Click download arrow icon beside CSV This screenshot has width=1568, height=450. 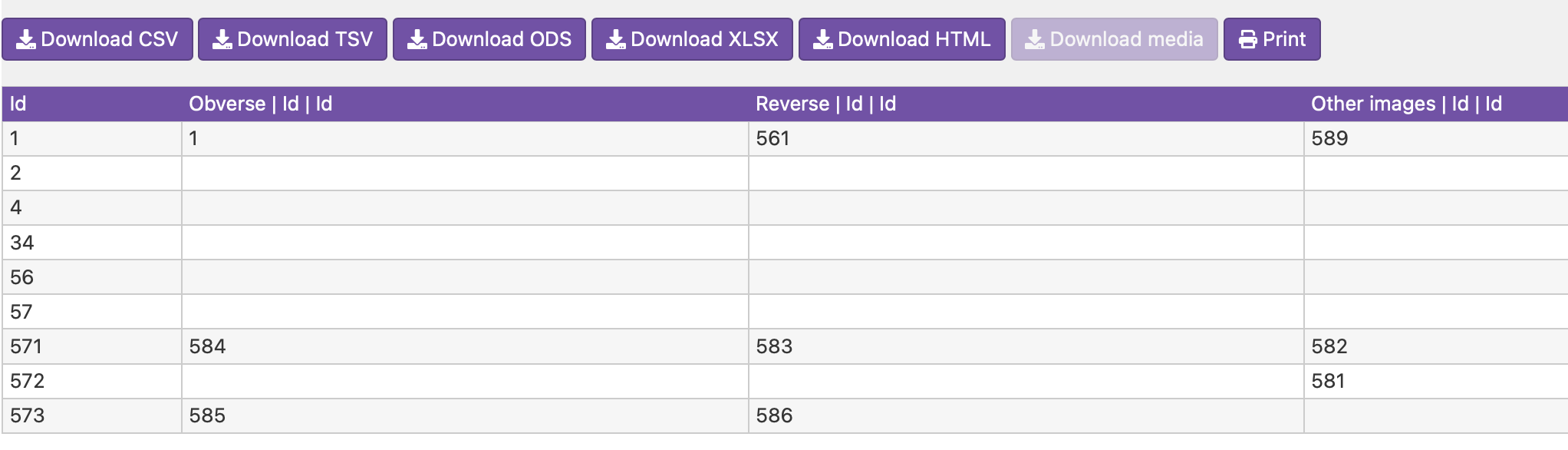pyautogui.click(x=26, y=39)
